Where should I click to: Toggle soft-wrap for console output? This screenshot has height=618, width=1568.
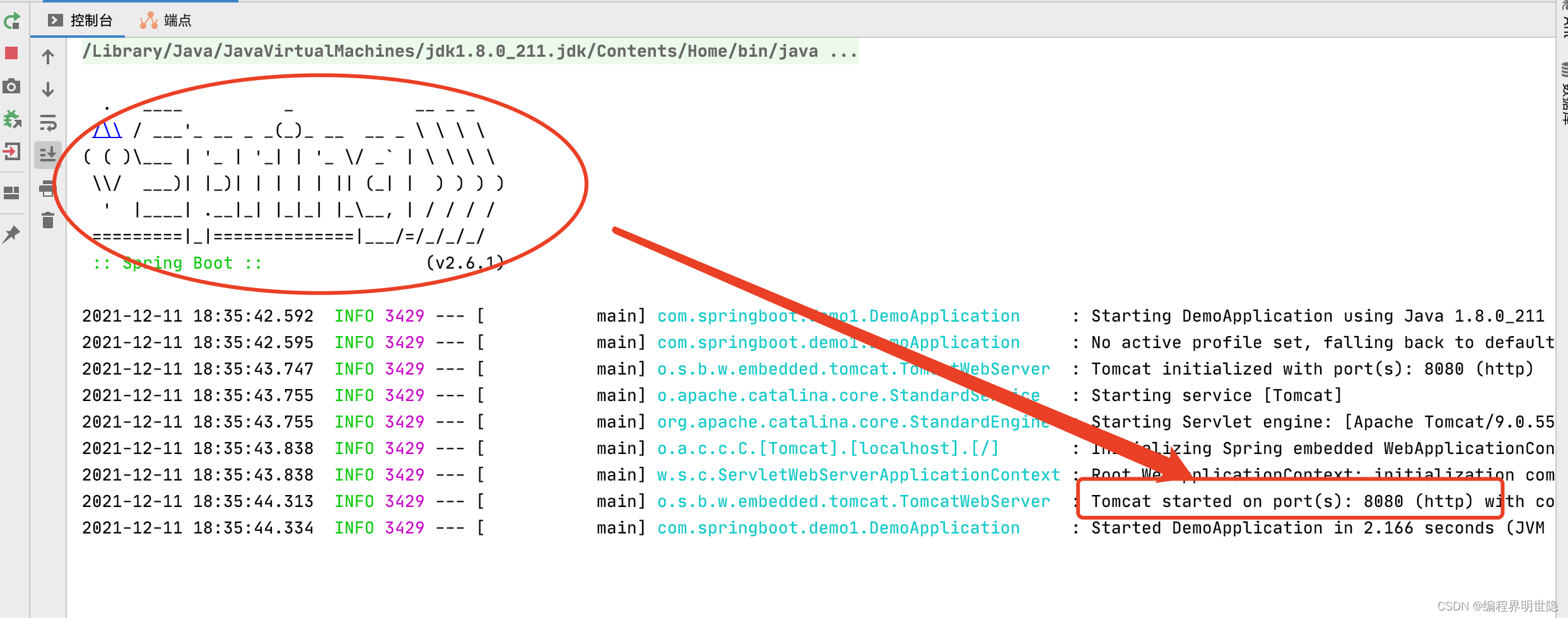(48, 122)
